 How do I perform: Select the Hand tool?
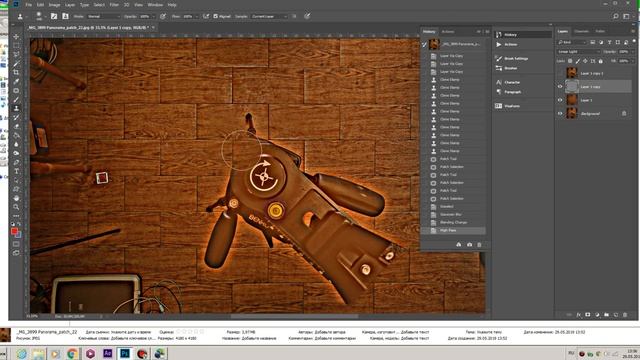(16, 198)
